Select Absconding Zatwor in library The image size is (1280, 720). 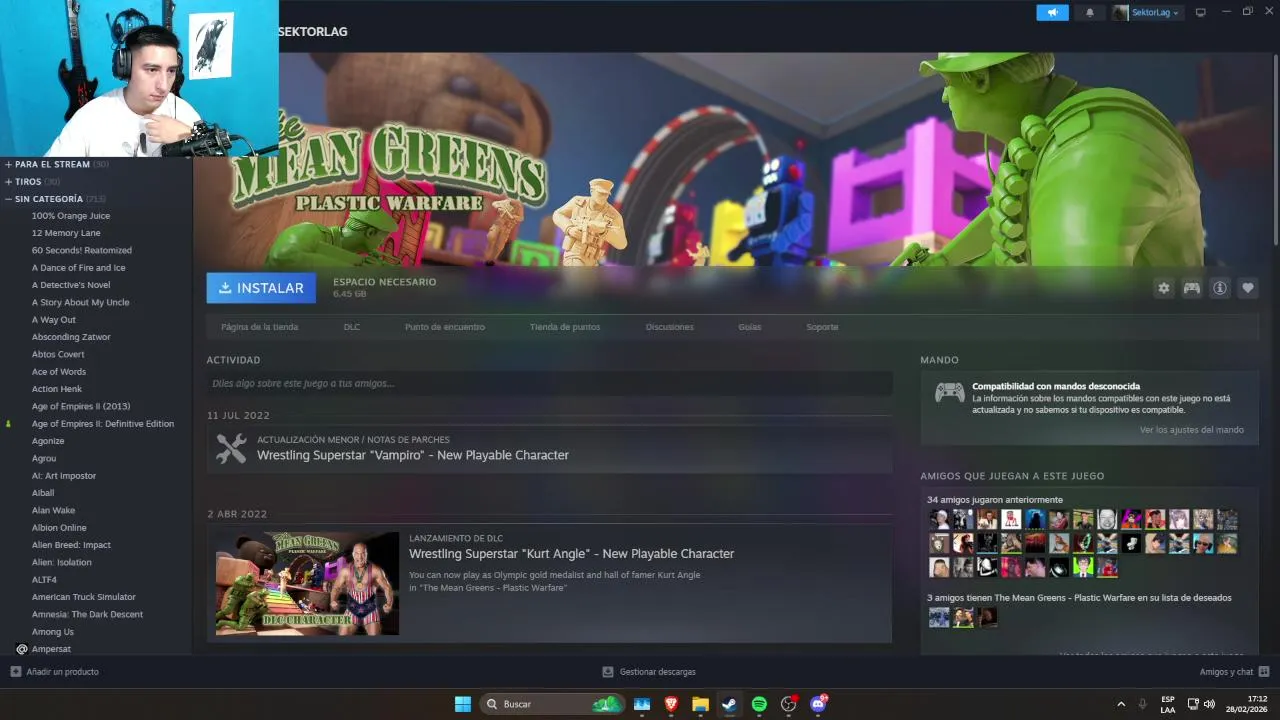click(71, 337)
